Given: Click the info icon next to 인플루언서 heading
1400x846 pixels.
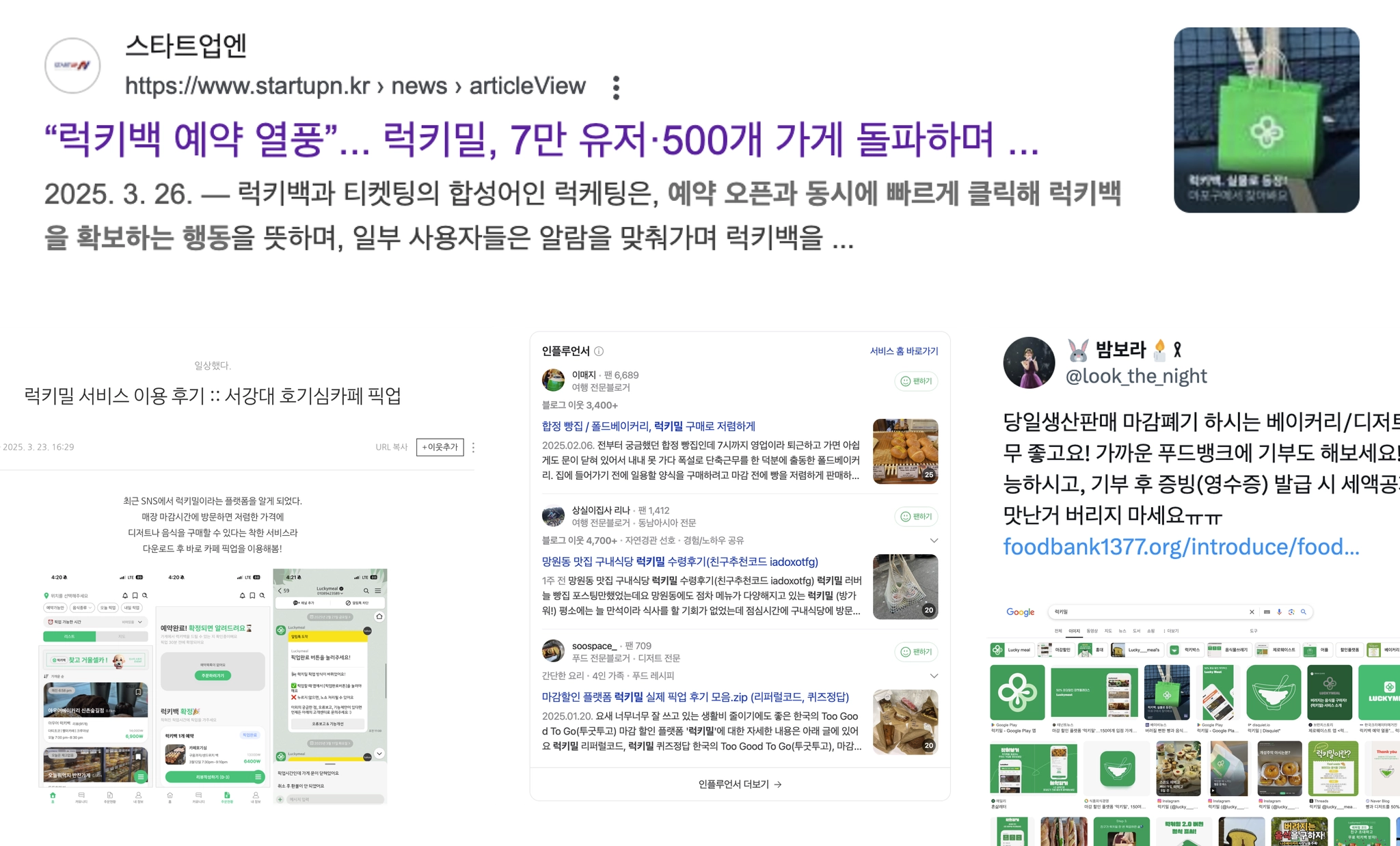Looking at the screenshot, I should pos(599,351).
